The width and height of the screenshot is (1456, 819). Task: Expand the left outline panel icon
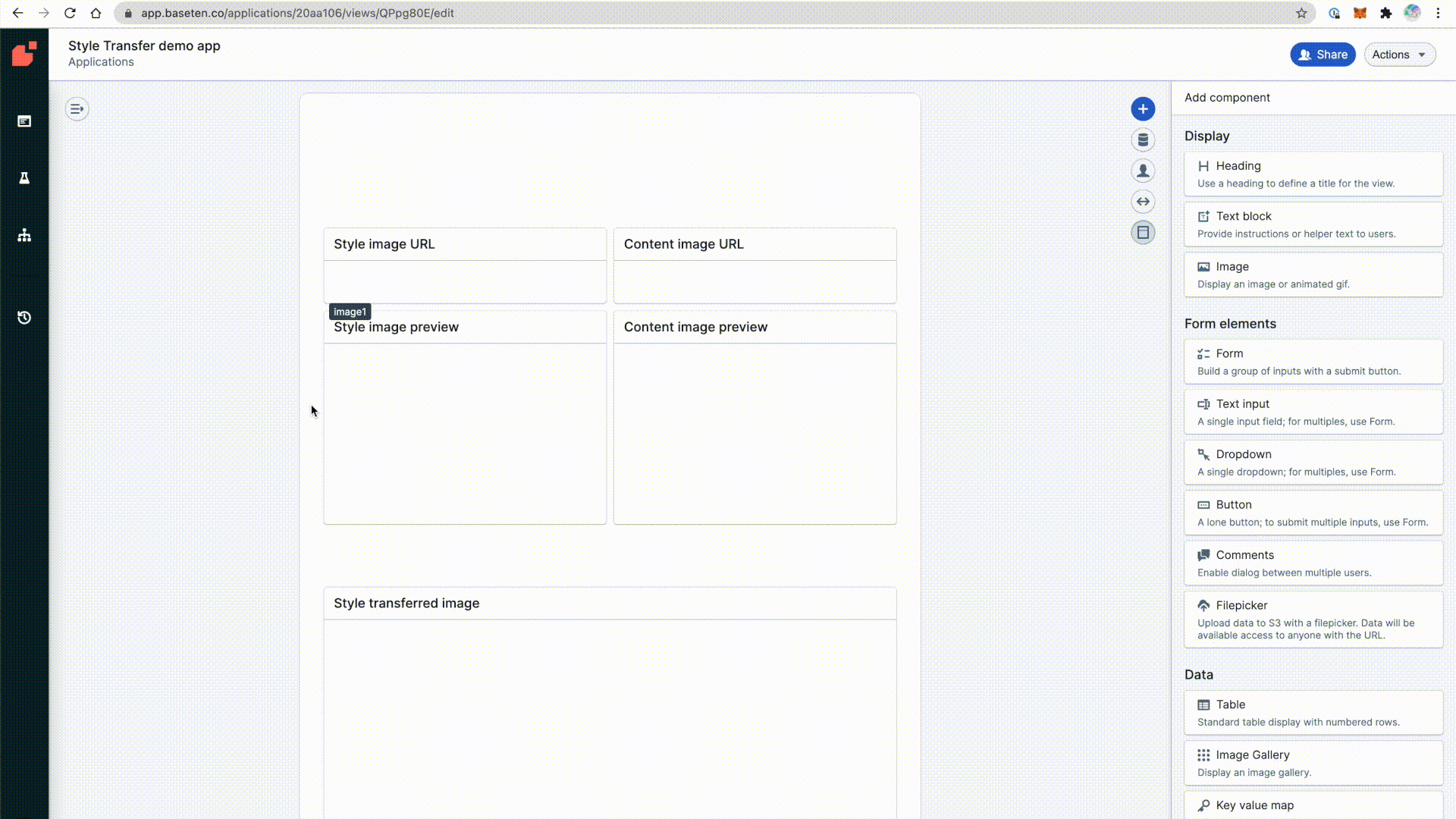click(77, 109)
